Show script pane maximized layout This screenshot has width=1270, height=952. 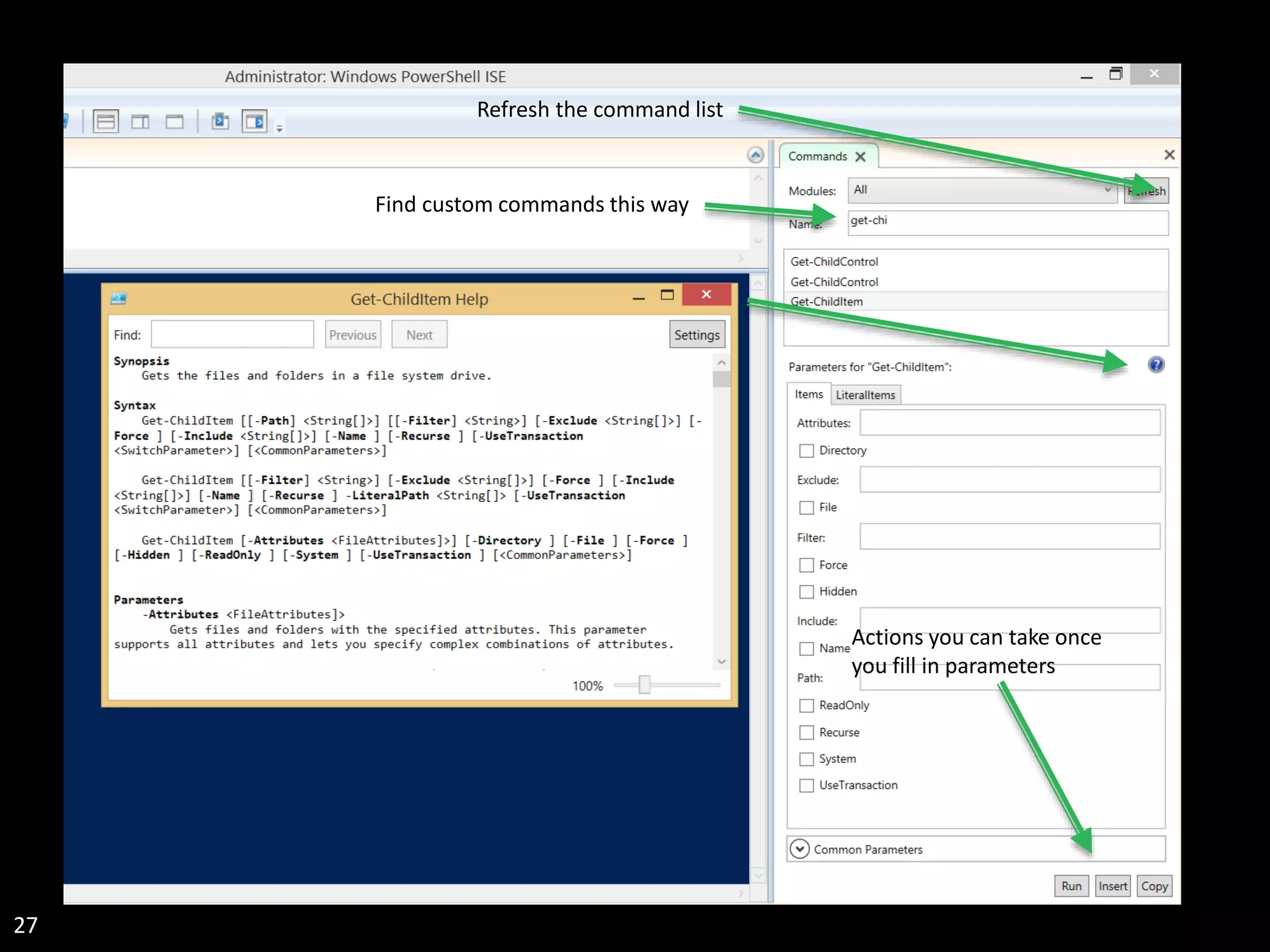pos(175,121)
